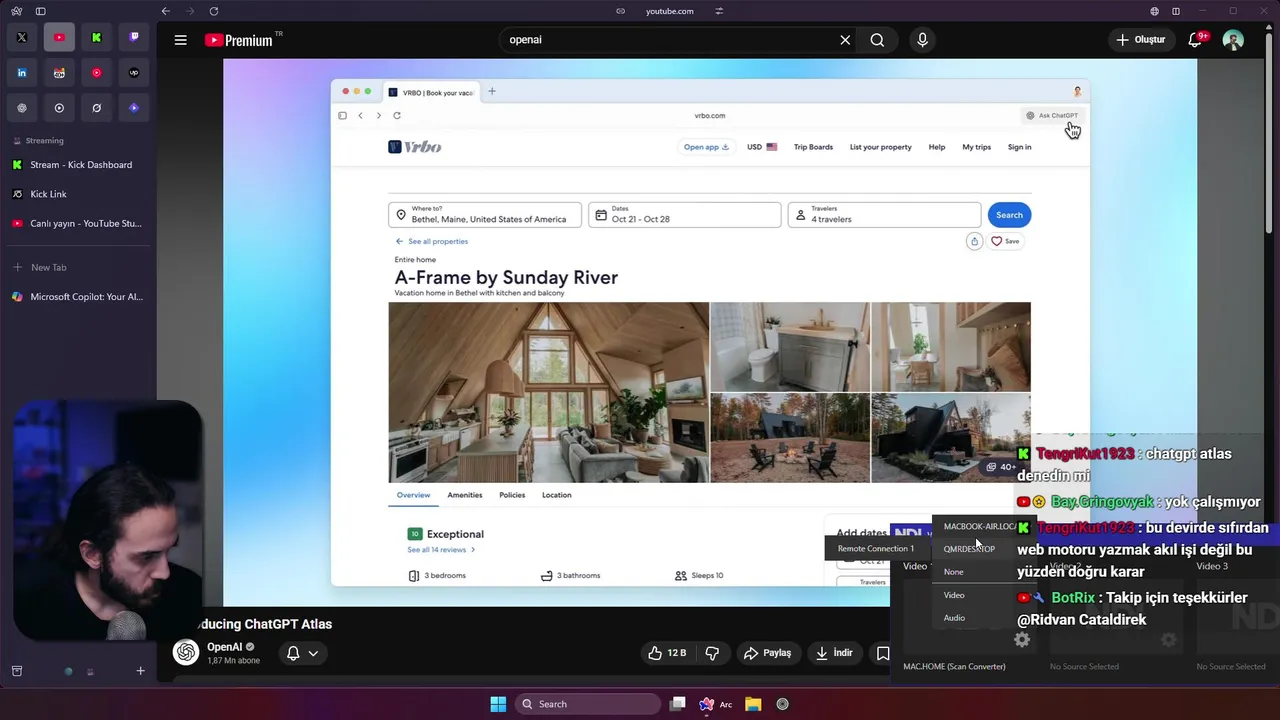The image size is (1280, 720).
Task: Open the purple play triangle pinned tab
Action: coord(134,108)
